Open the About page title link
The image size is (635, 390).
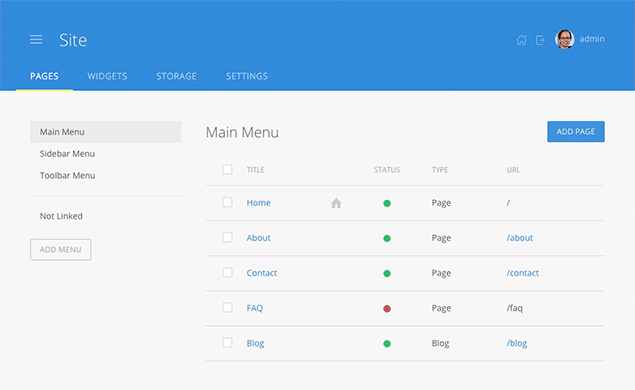[x=258, y=238]
